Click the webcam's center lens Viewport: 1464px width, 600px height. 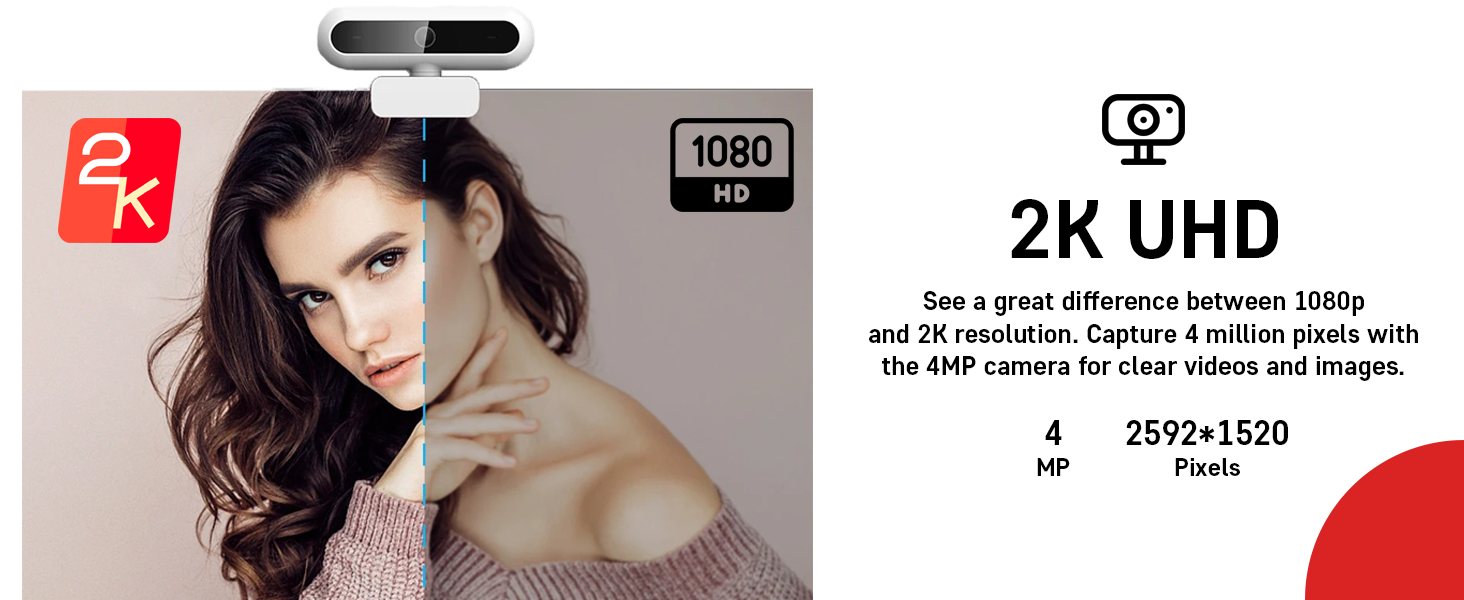[x=425, y=38]
